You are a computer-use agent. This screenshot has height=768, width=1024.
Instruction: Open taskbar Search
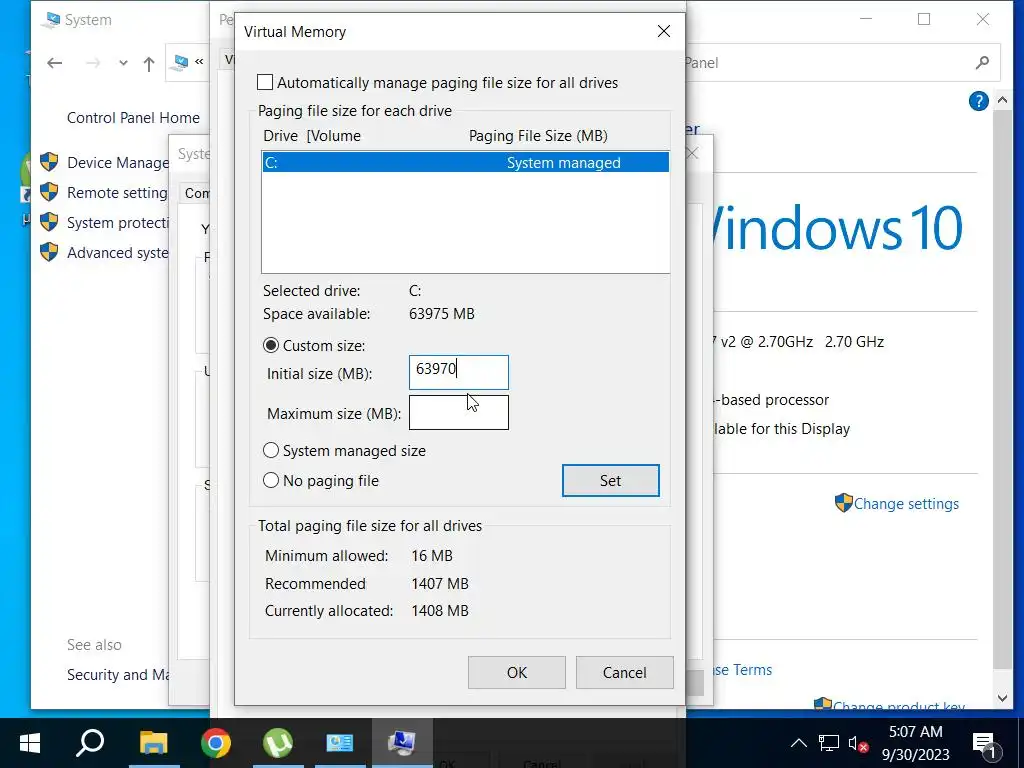coord(90,743)
